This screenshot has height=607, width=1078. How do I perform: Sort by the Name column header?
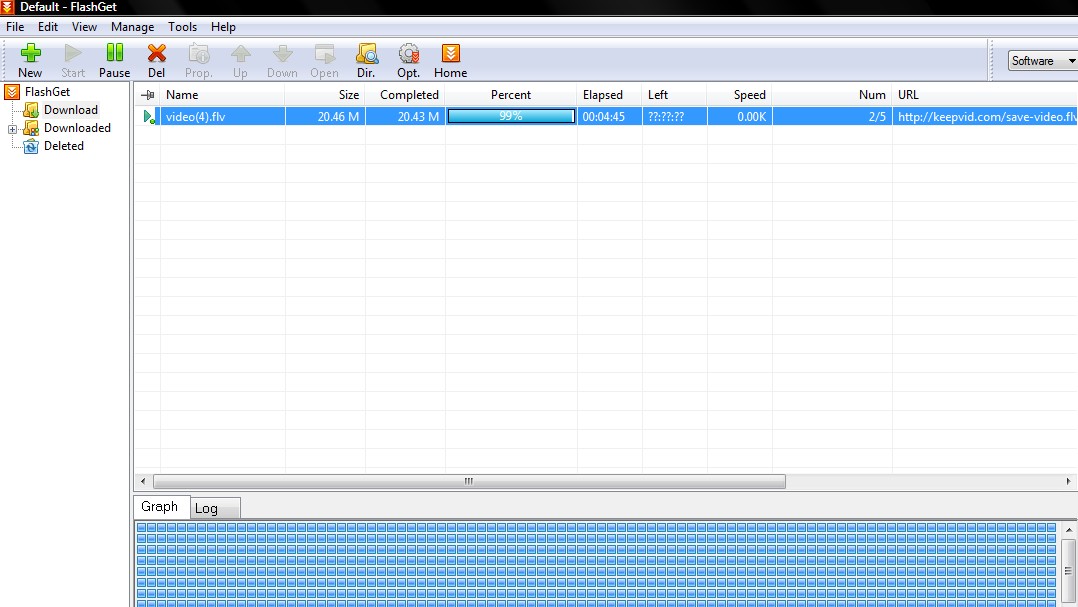[222, 95]
